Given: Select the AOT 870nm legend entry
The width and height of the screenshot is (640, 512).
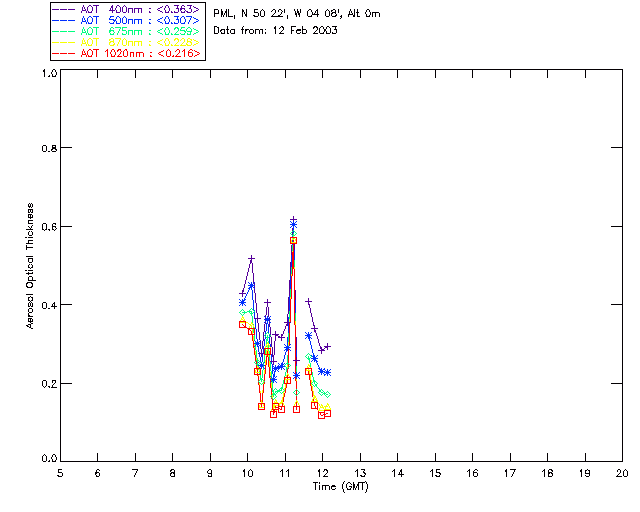Looking at the screenshot, I should 126,42.
